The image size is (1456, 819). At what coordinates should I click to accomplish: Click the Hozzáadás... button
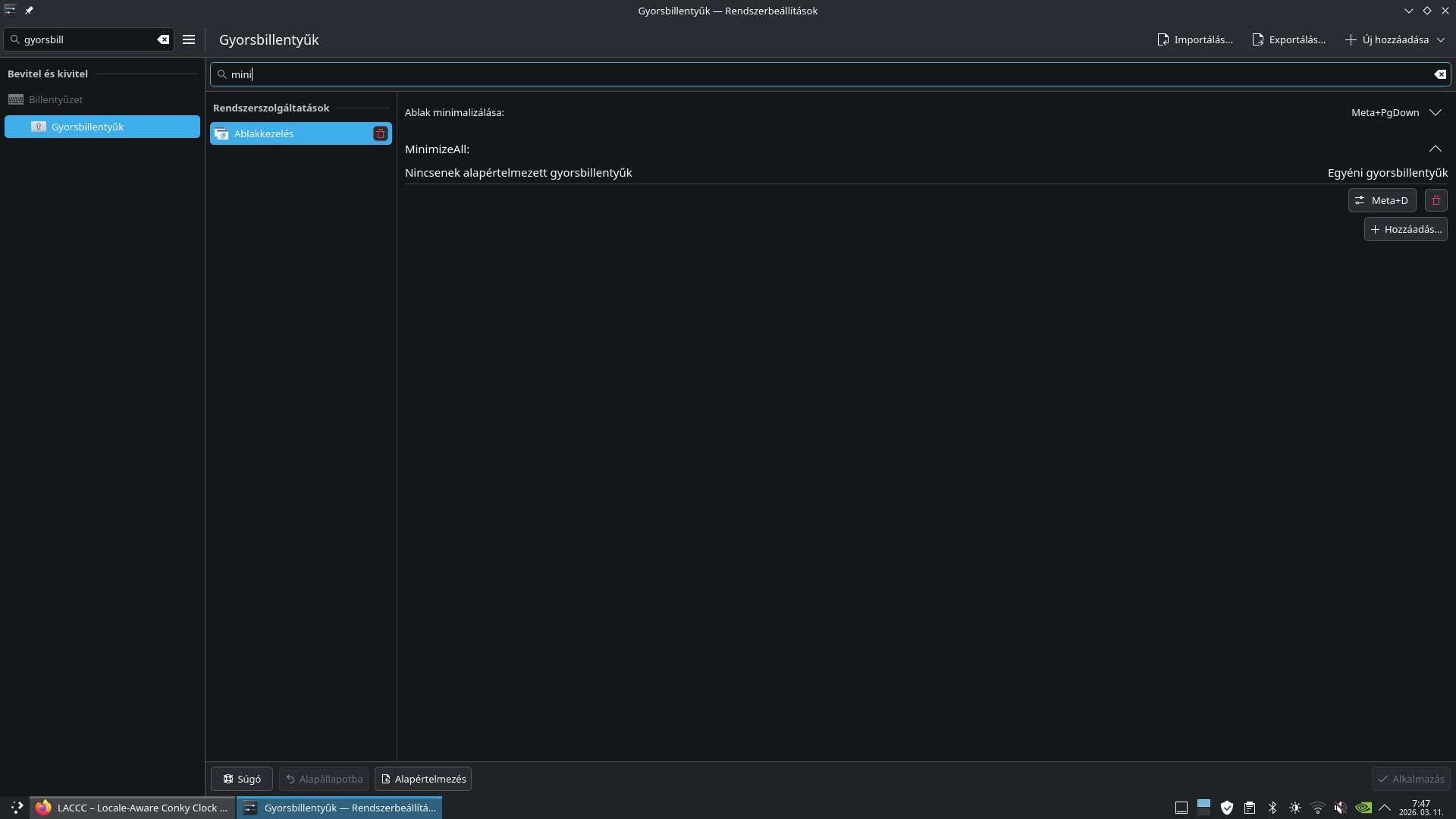1405,229
